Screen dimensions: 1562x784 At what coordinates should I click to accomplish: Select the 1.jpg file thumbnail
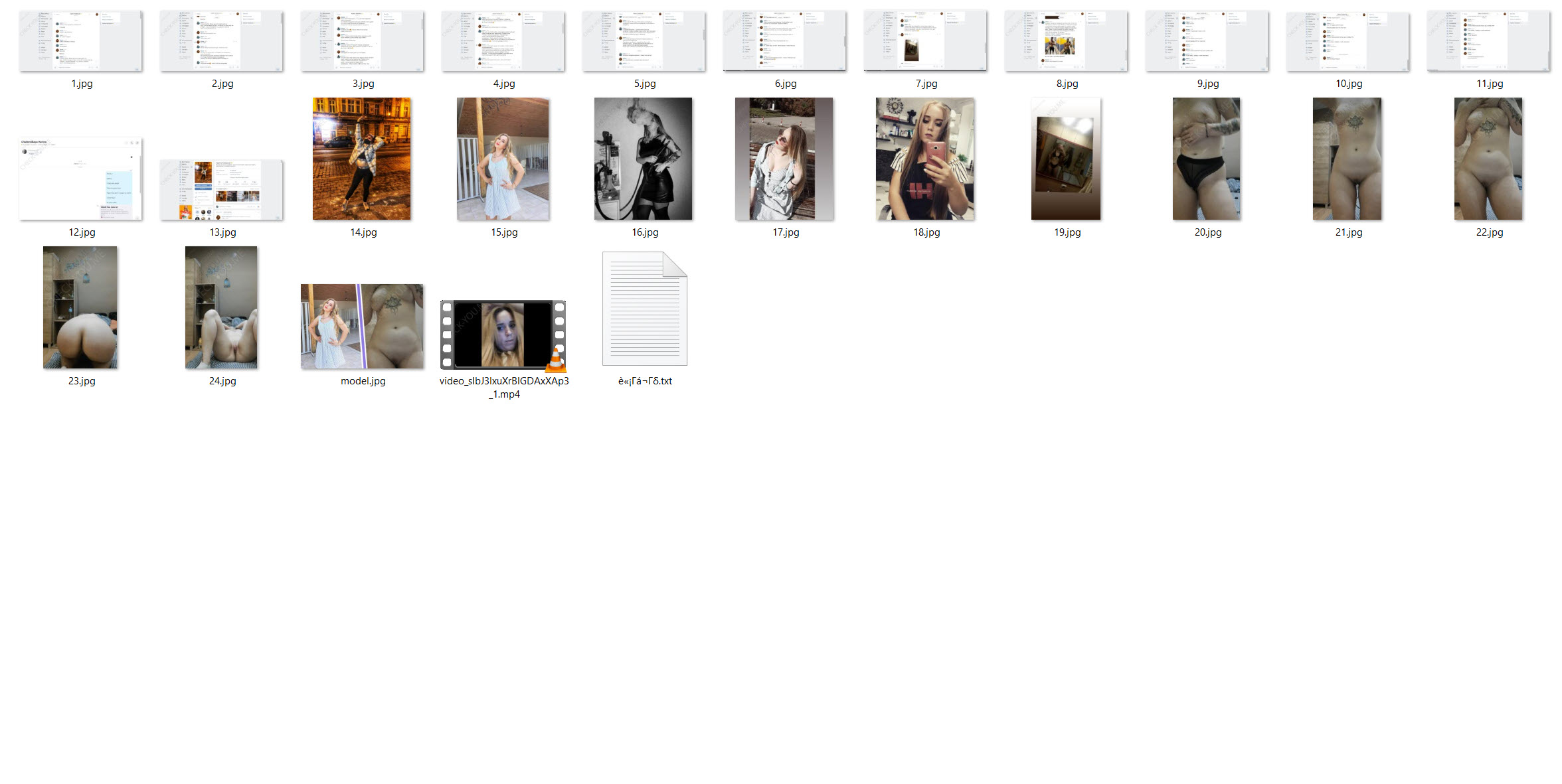point(81,40)
